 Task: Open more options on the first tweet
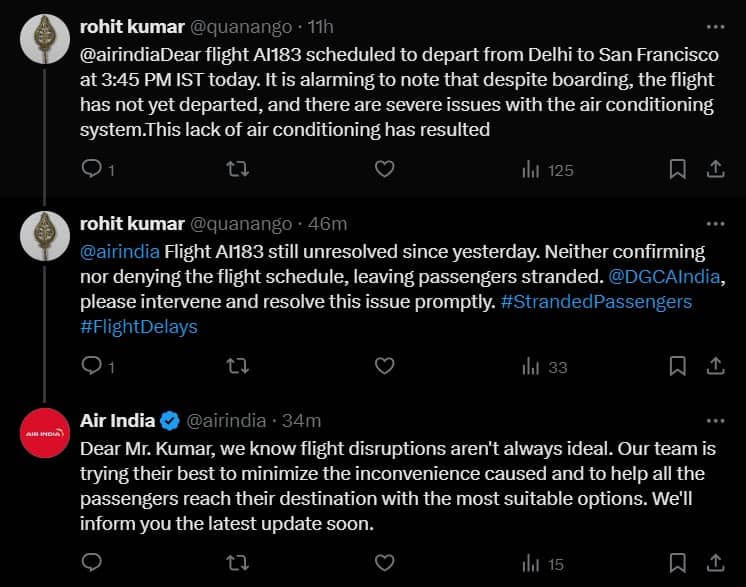click(x=715, y=26)
